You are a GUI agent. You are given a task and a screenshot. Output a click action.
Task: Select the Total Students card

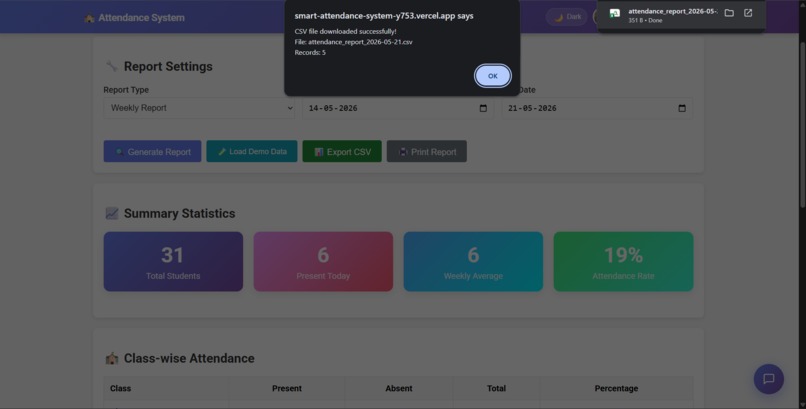[x=173, y=262]
